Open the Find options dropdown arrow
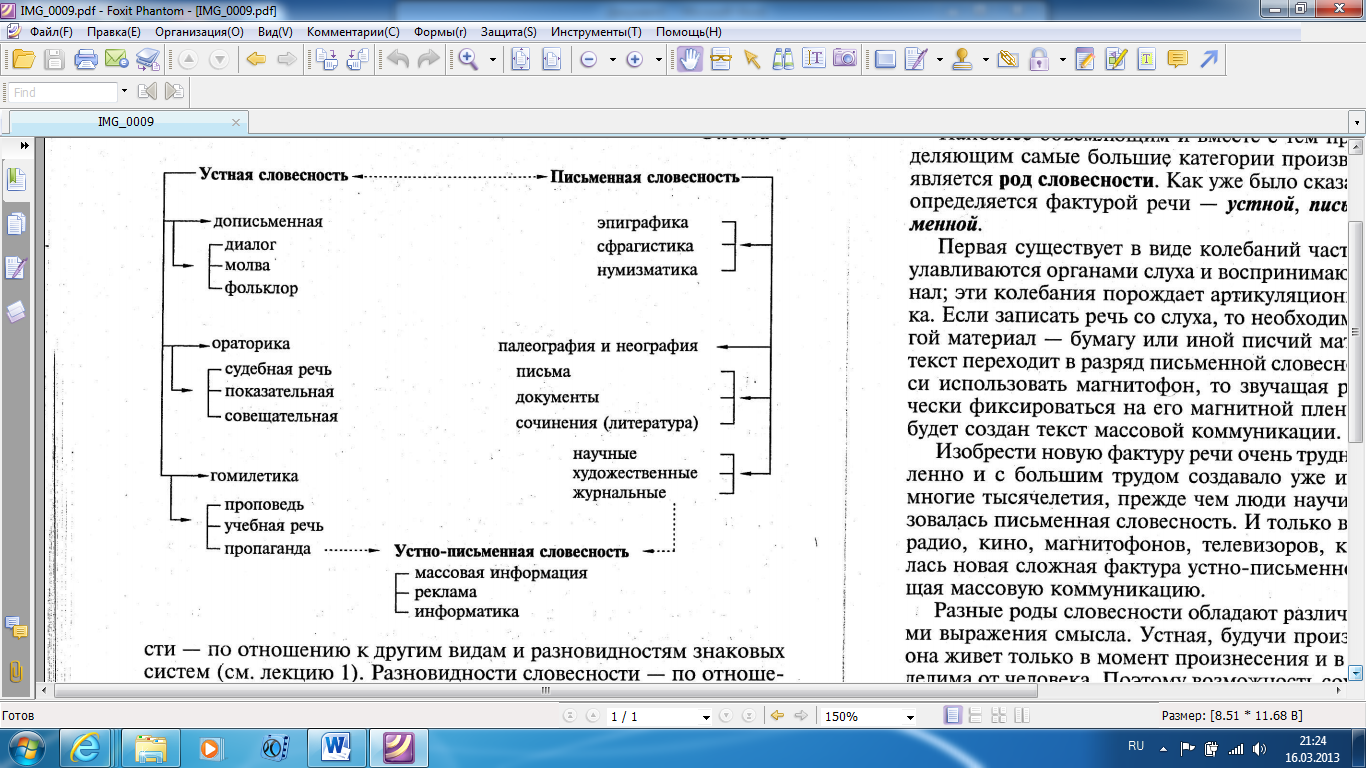 click(124, 91)
